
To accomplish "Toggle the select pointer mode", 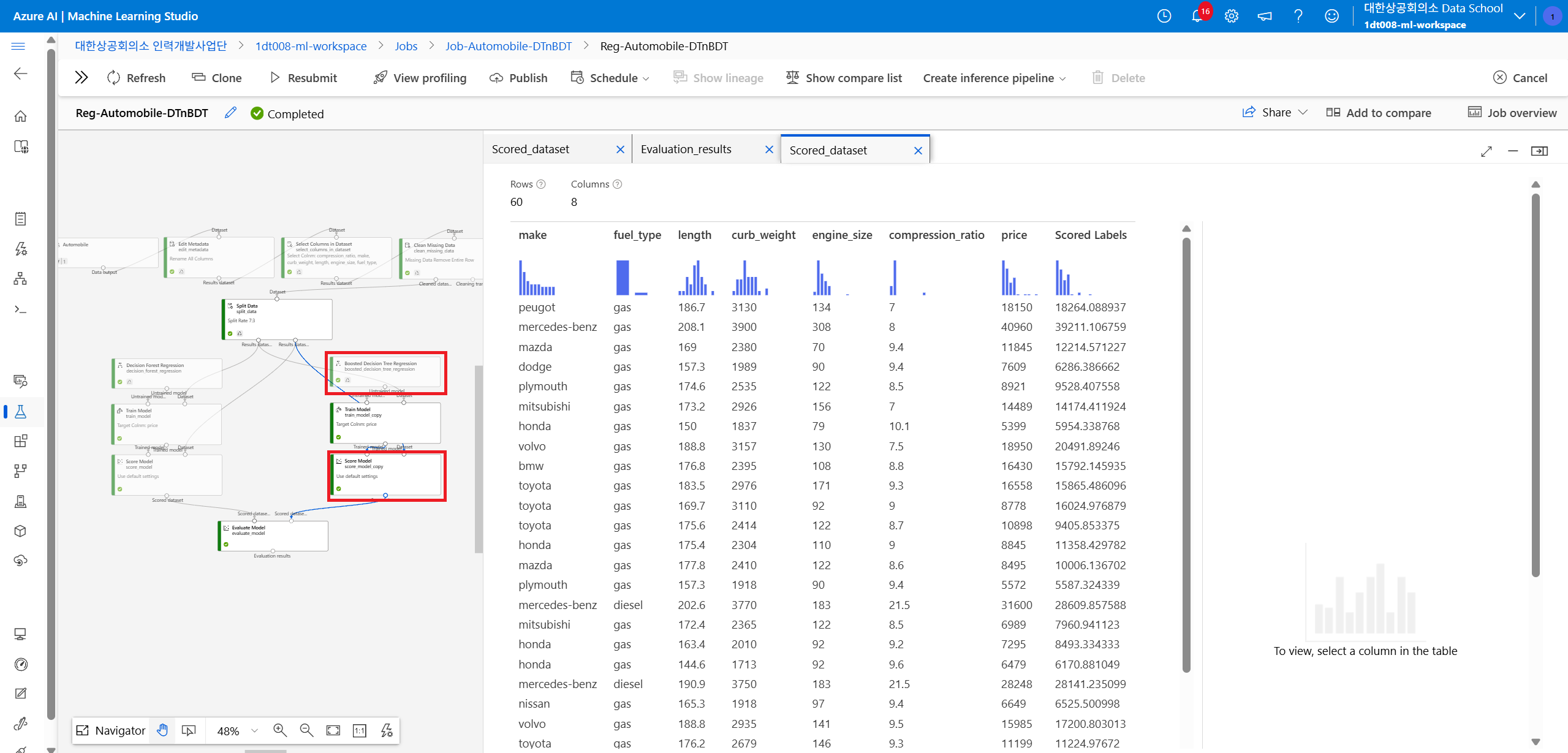I will tap(189, 730).
